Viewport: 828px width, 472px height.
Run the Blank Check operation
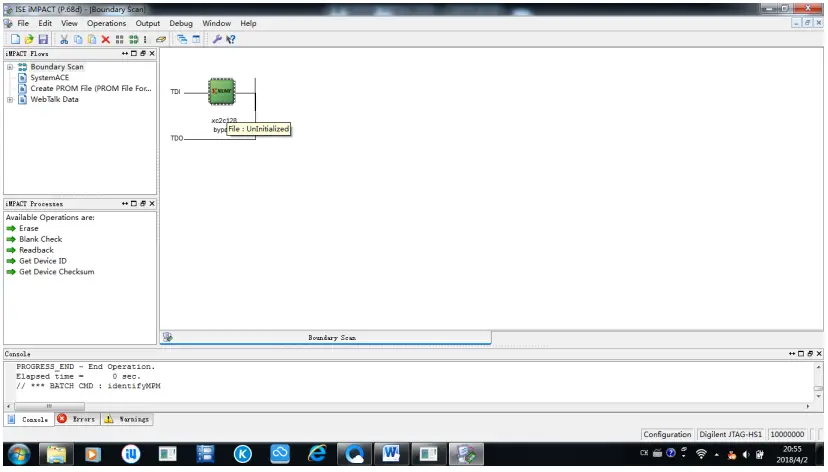[x=41, y=239]
